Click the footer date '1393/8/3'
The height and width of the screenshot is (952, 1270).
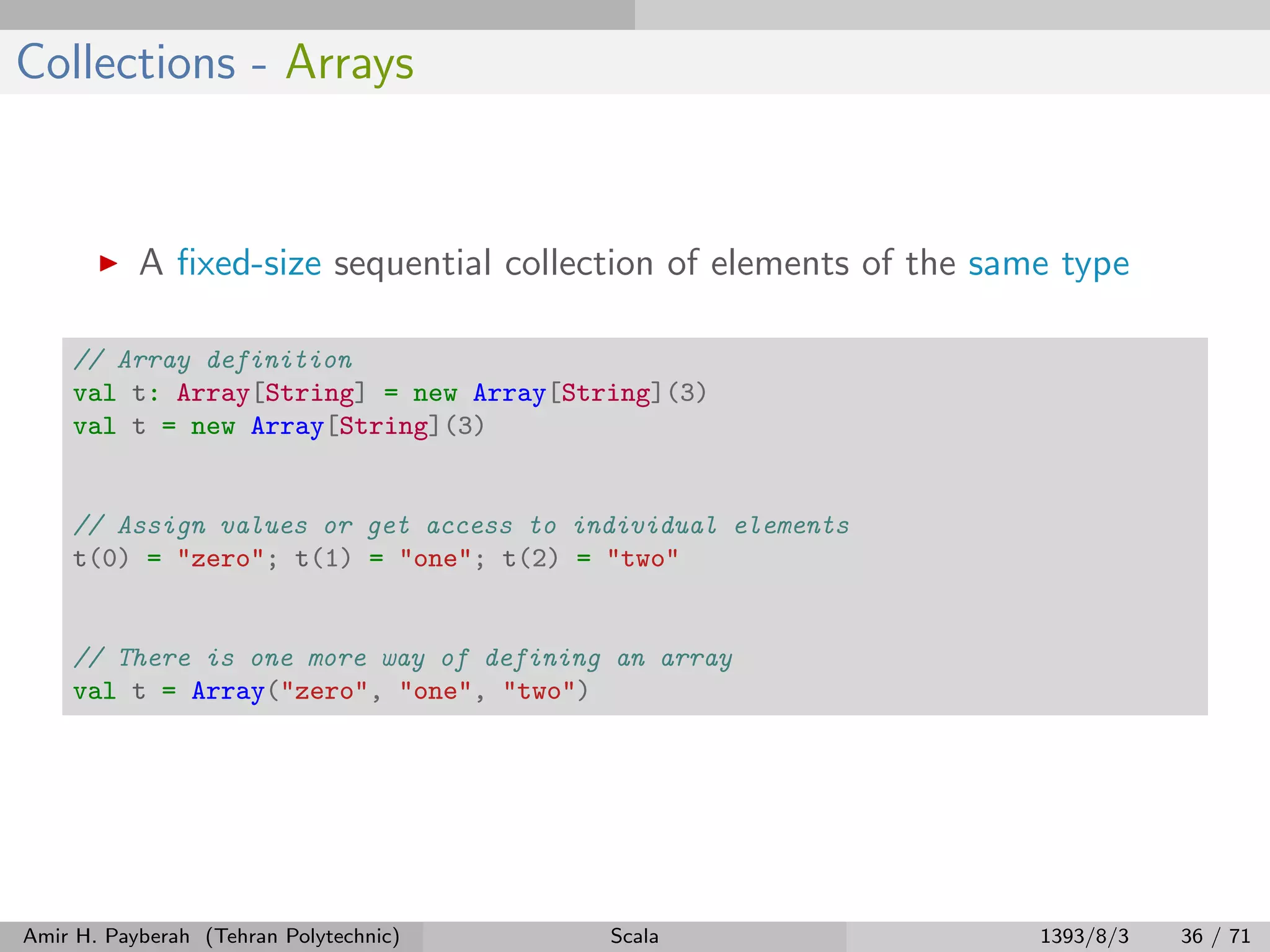point(1085,936)
